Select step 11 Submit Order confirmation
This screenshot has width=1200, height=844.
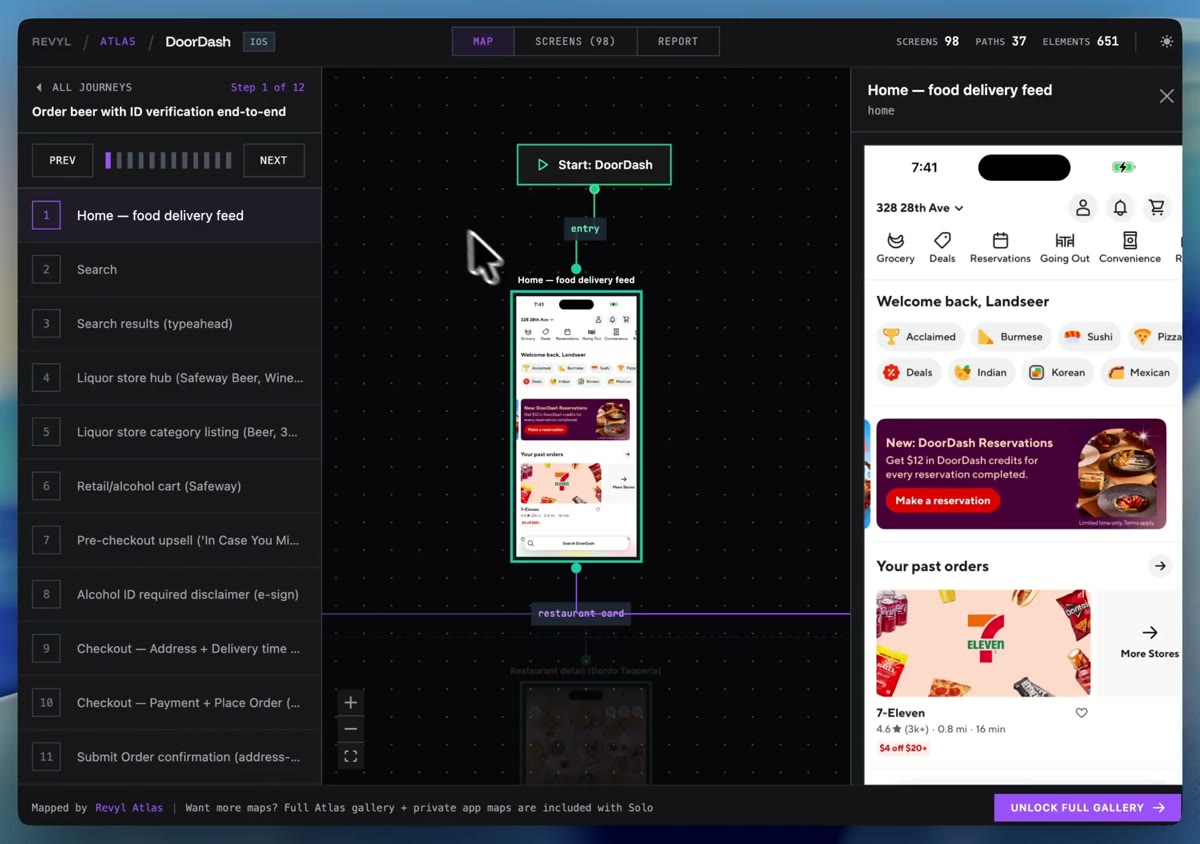(170, 757)
